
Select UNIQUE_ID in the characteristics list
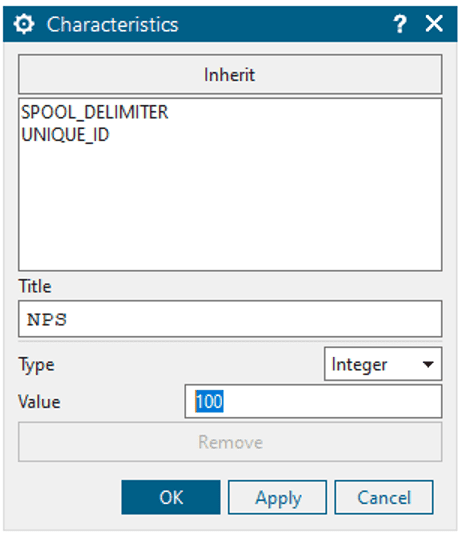coord(65,134)
